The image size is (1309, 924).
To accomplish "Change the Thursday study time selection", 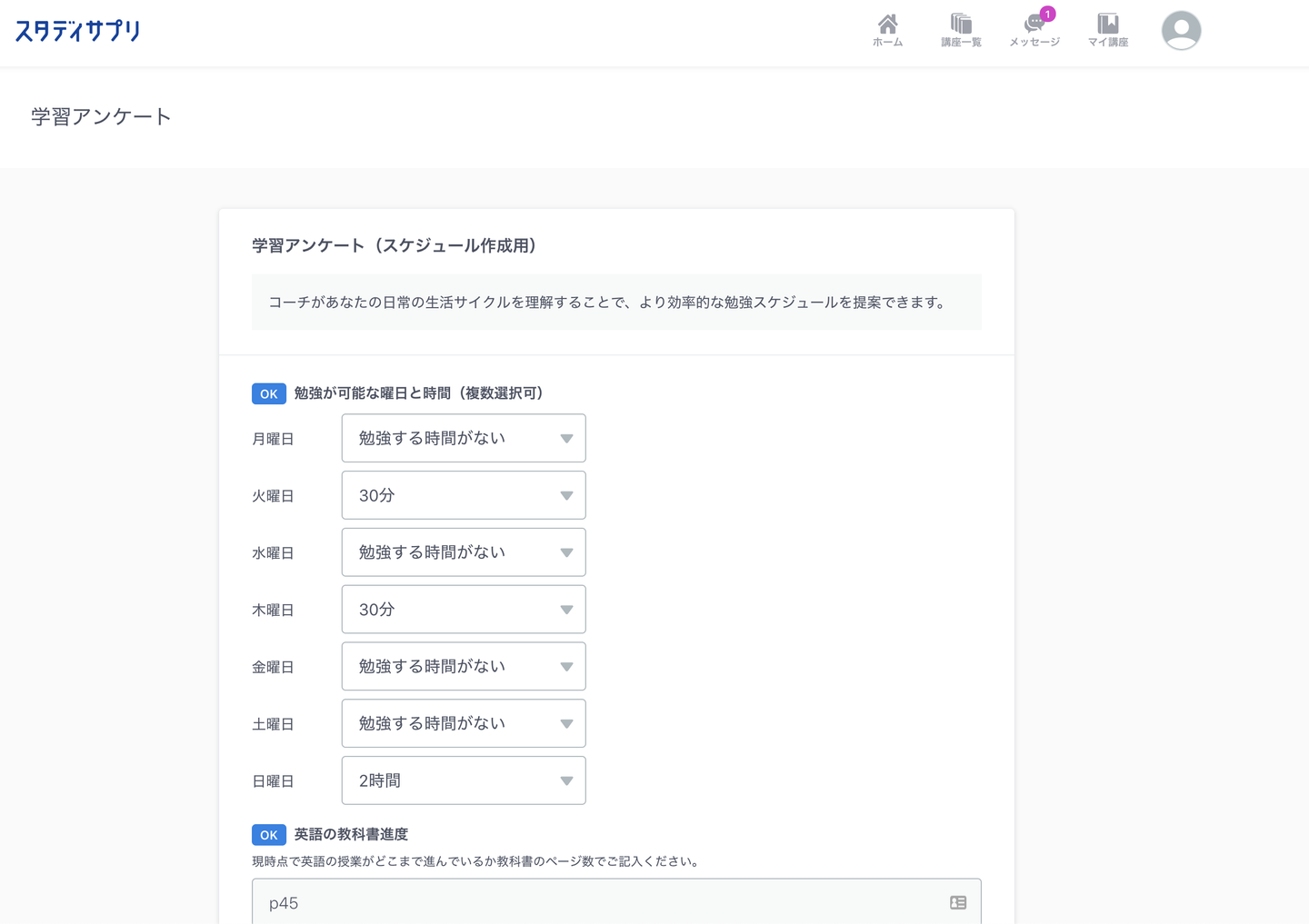I will [464, 610].
